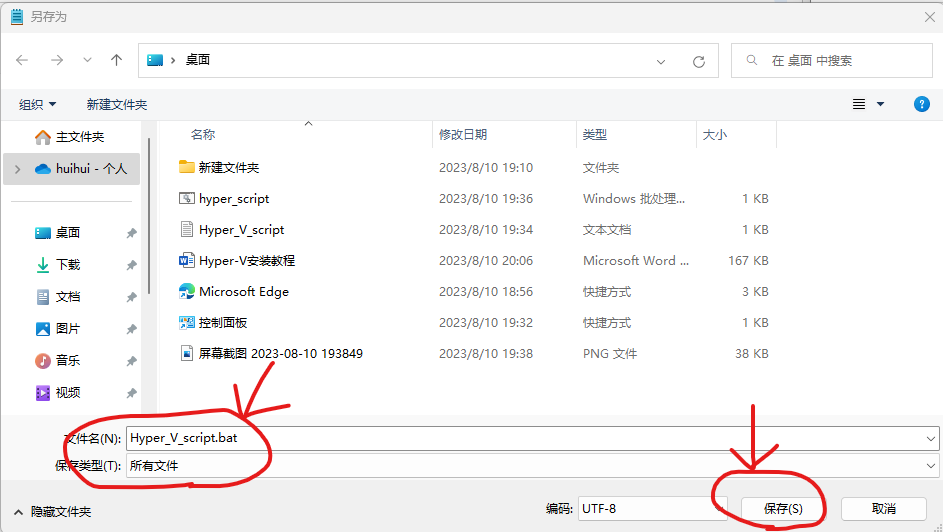Close the 另存为 dialog
The image size is (943, 532).
930,17
